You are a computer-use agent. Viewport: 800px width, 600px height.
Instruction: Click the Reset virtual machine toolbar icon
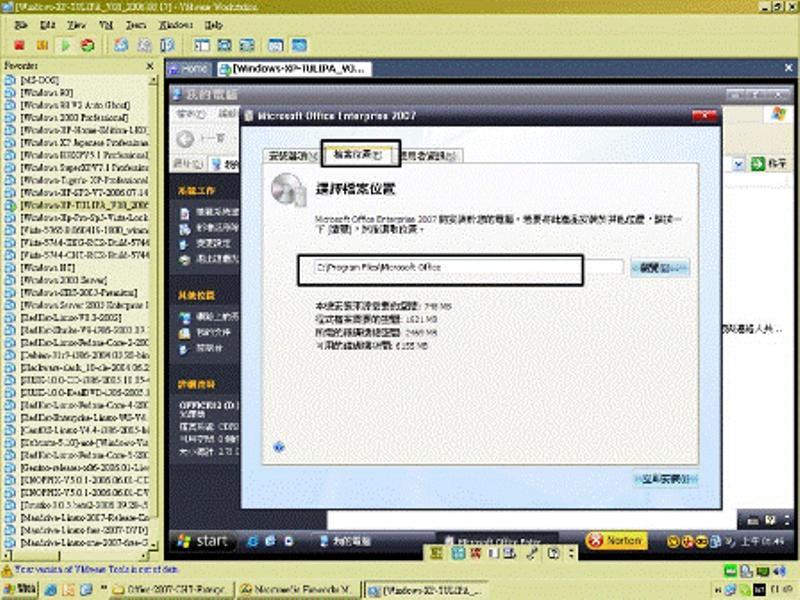click(x=88, y=45)
